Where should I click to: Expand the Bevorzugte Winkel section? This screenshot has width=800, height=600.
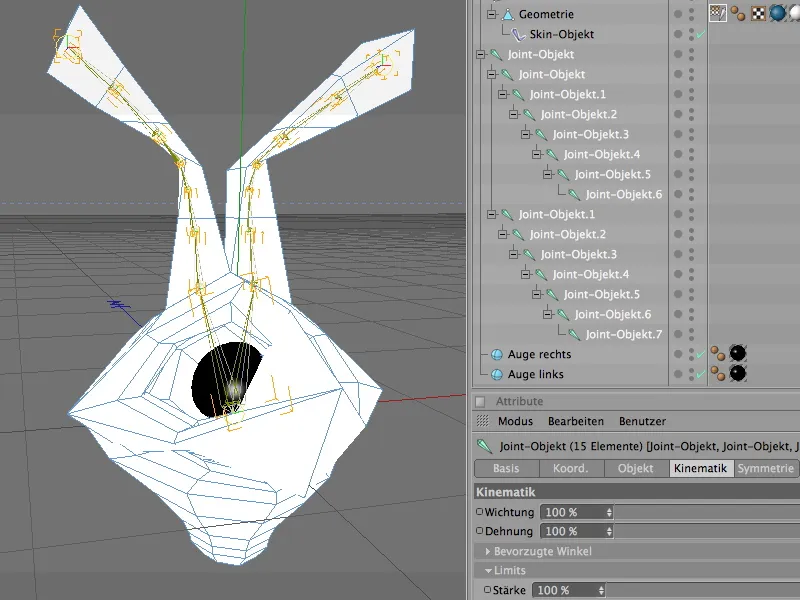tap(488, 552)
